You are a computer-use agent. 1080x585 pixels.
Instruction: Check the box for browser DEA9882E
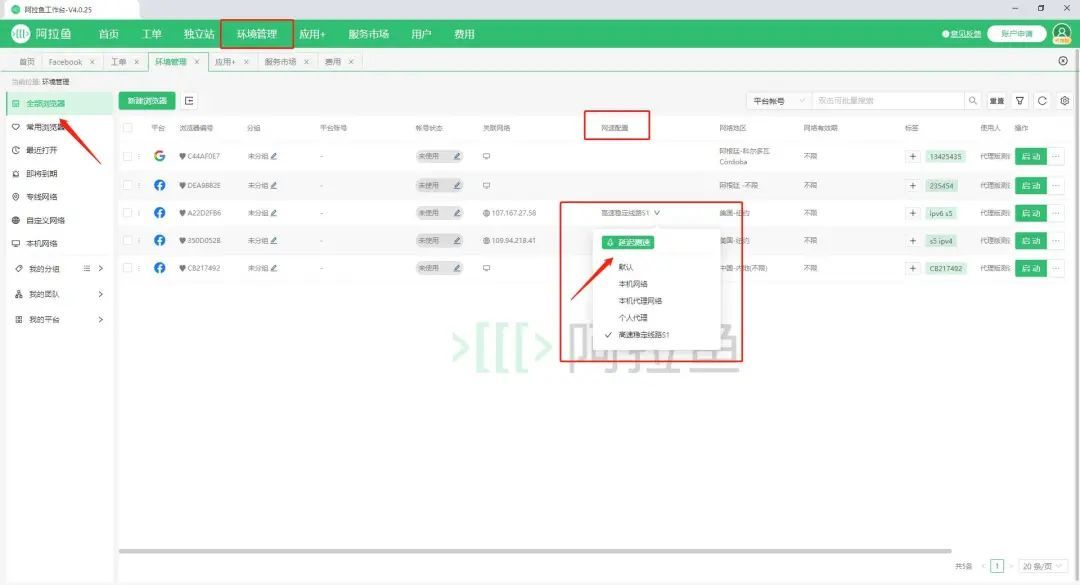pyautogui.click(x=127, y=185)
